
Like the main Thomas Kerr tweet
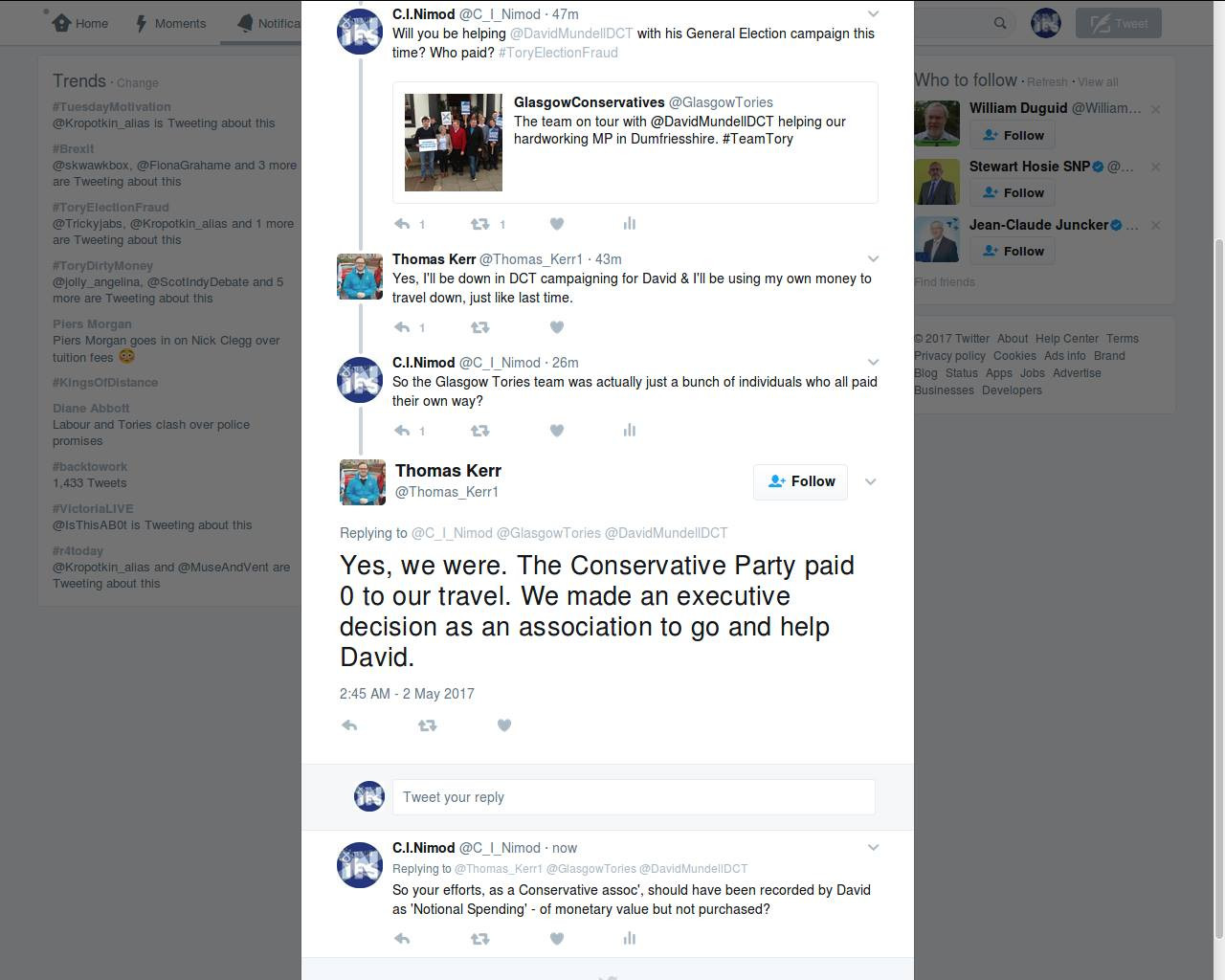(x=504, y=725)
